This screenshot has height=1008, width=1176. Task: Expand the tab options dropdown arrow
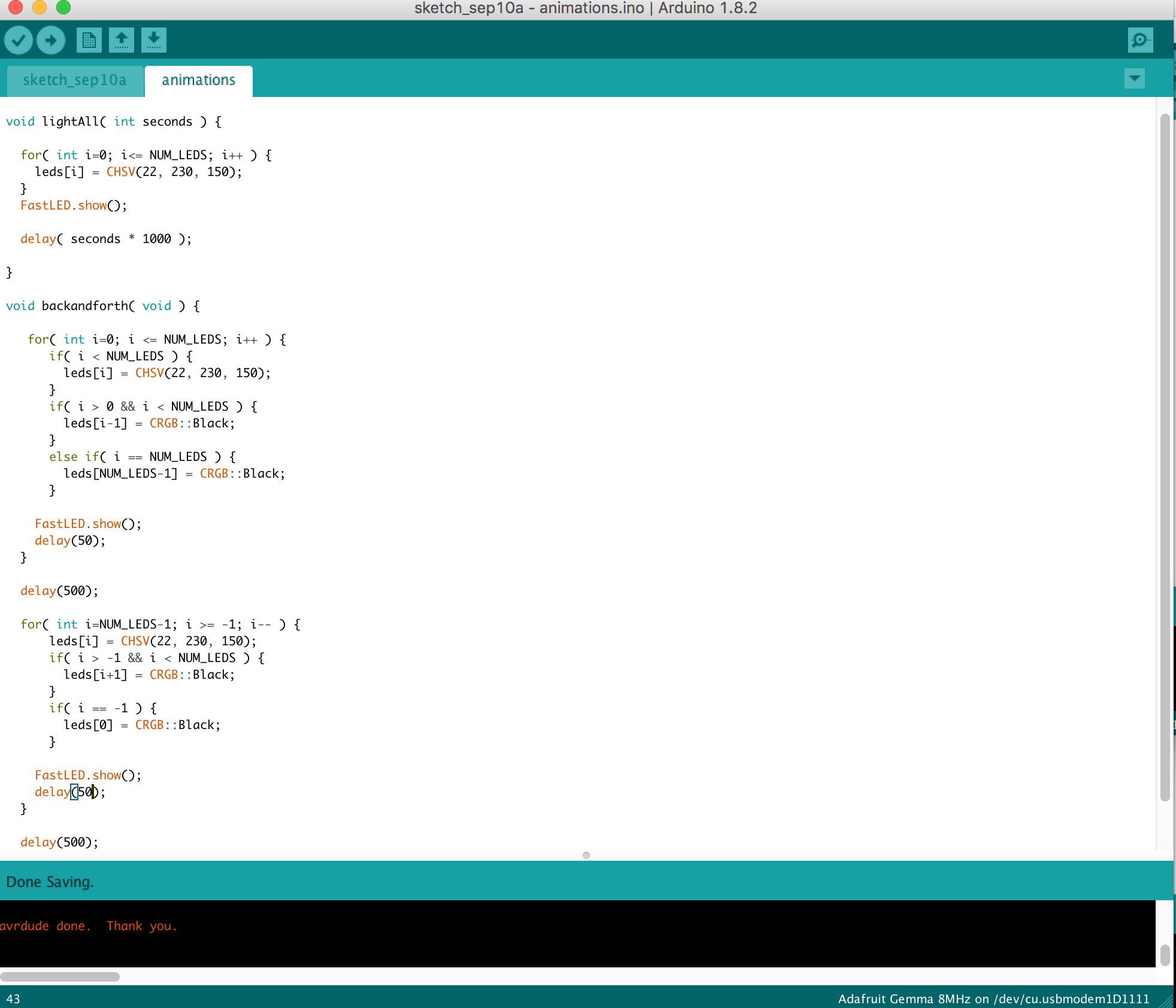(1135, 78)
